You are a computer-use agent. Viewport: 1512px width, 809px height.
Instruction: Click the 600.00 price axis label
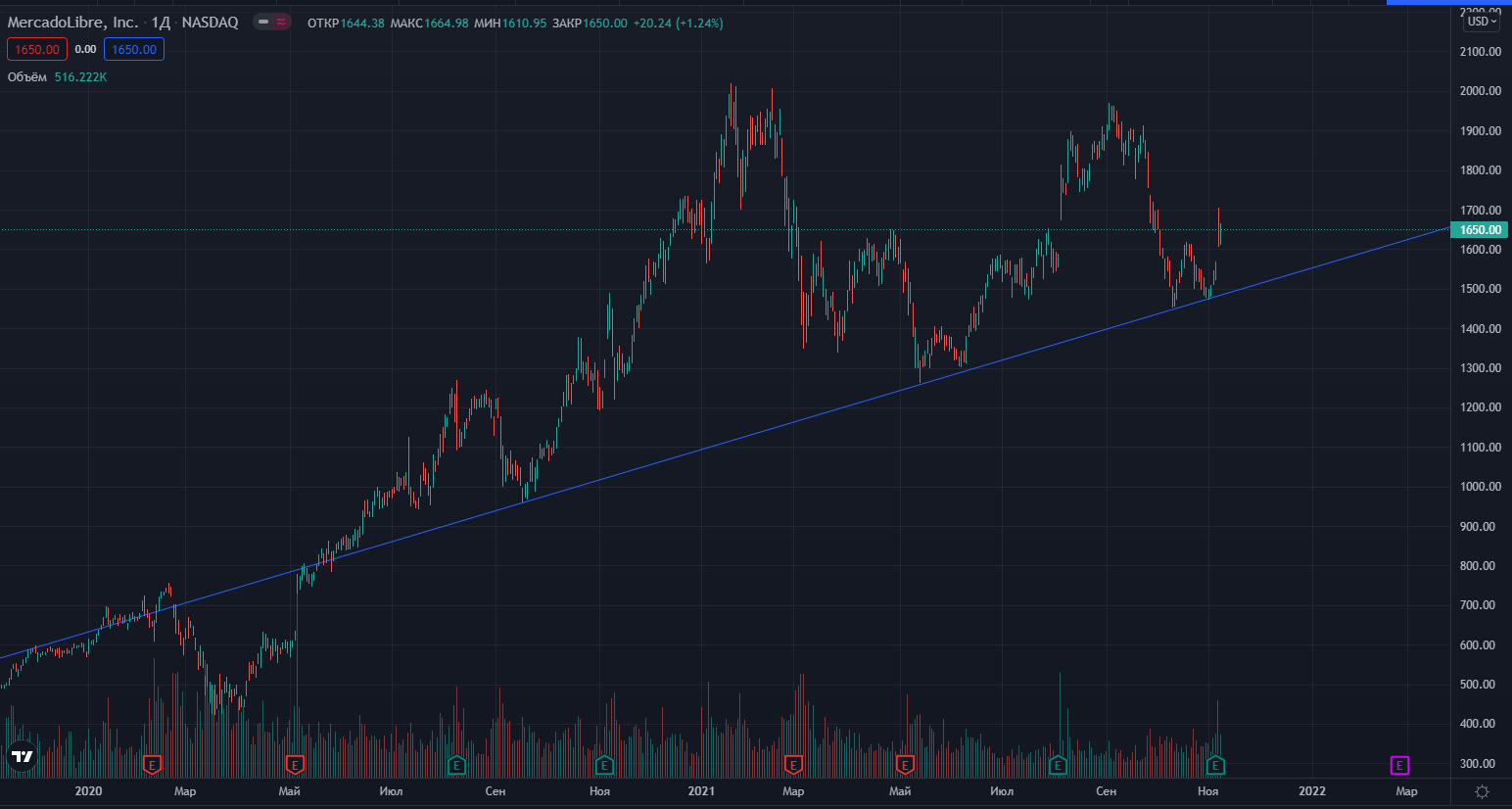tap(1477, 644)
